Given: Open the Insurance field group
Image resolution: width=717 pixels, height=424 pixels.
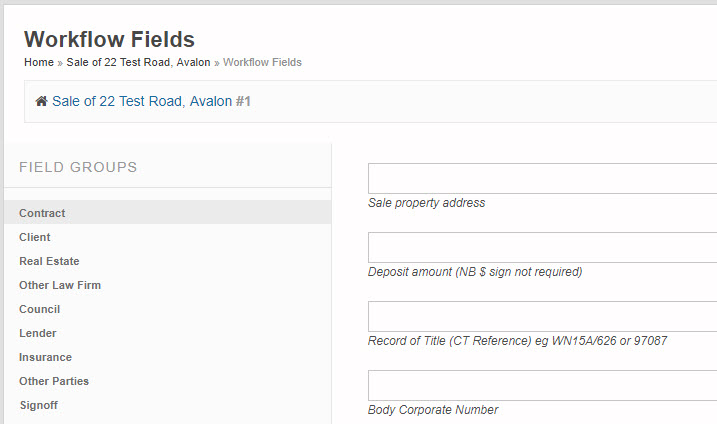Looking at the screenshot, I should [45, 357].
